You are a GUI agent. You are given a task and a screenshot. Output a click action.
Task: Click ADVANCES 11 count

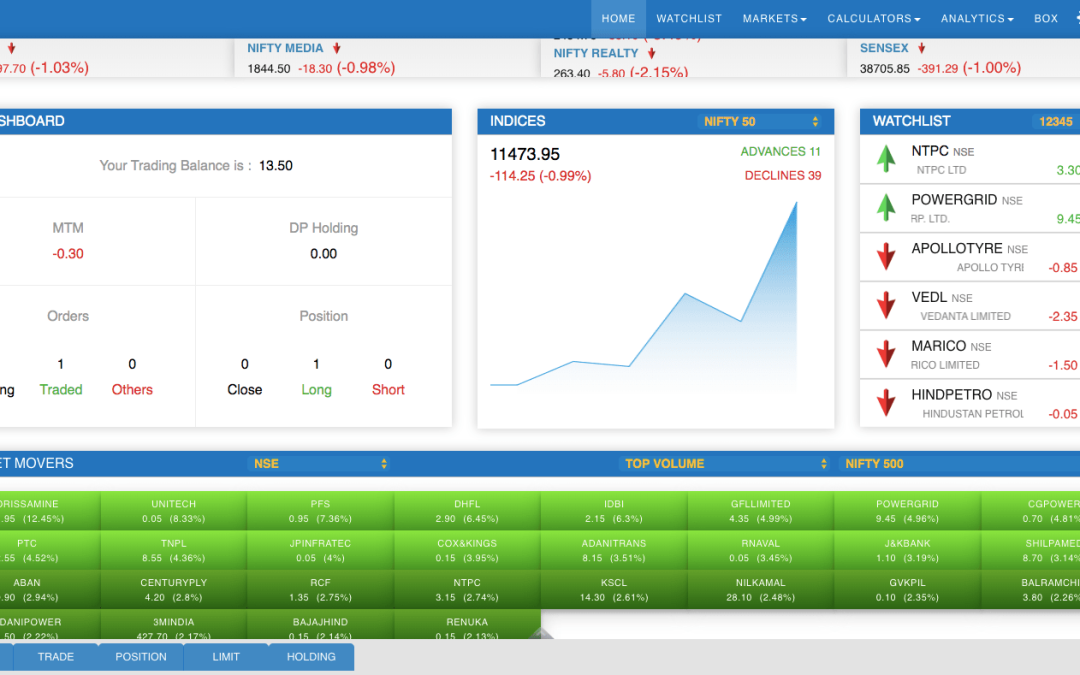point(780,152)
